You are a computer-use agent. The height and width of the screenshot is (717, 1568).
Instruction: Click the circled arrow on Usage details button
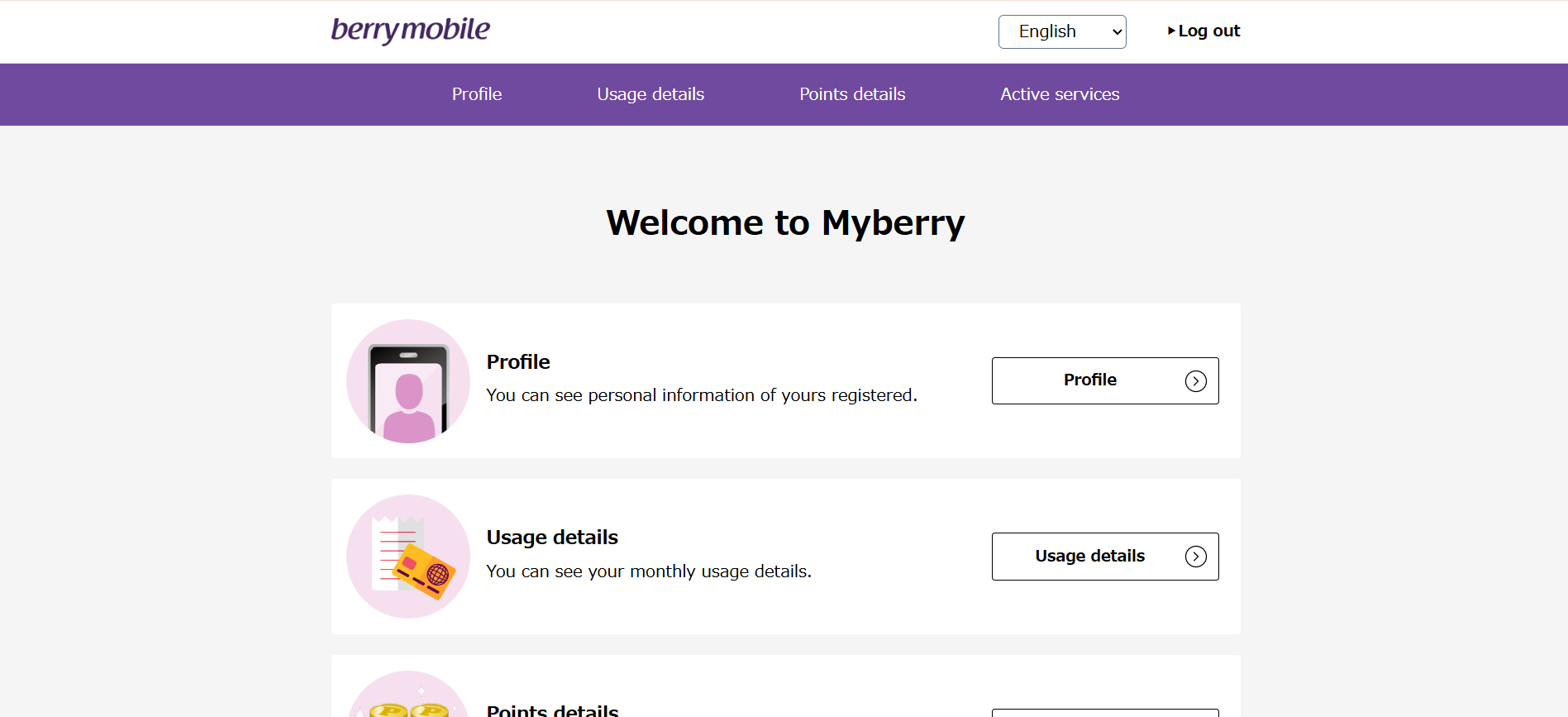click(1196, 557)
